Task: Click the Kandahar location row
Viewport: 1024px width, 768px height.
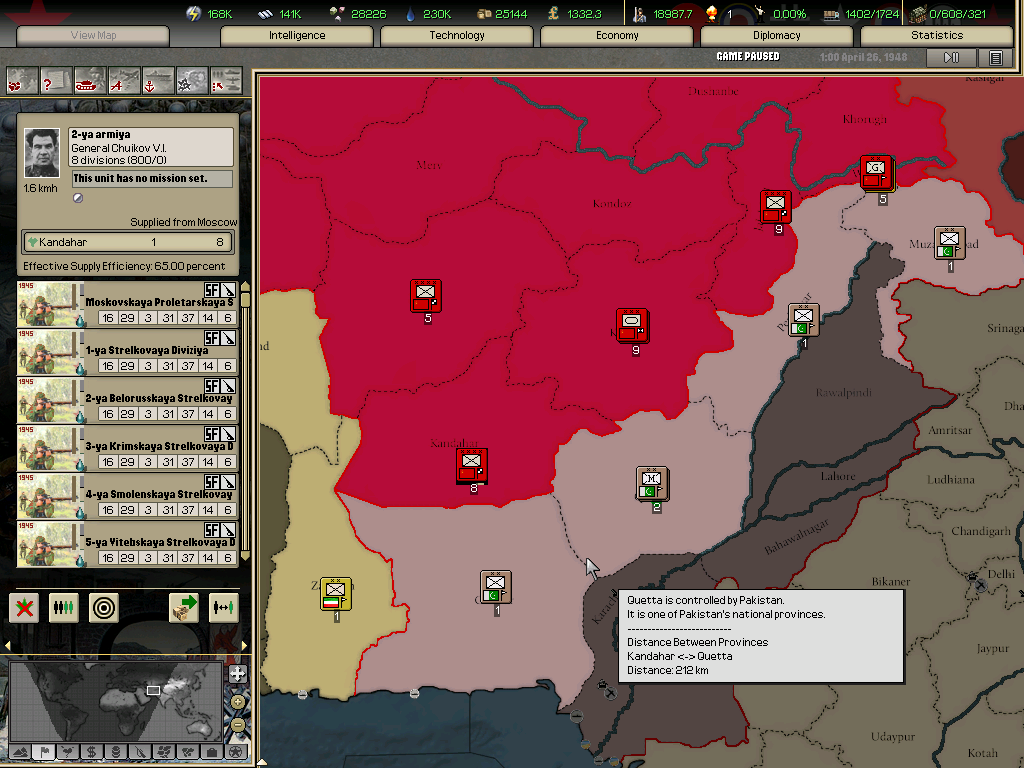Action: pyautogui.click(x=128, y=242)
